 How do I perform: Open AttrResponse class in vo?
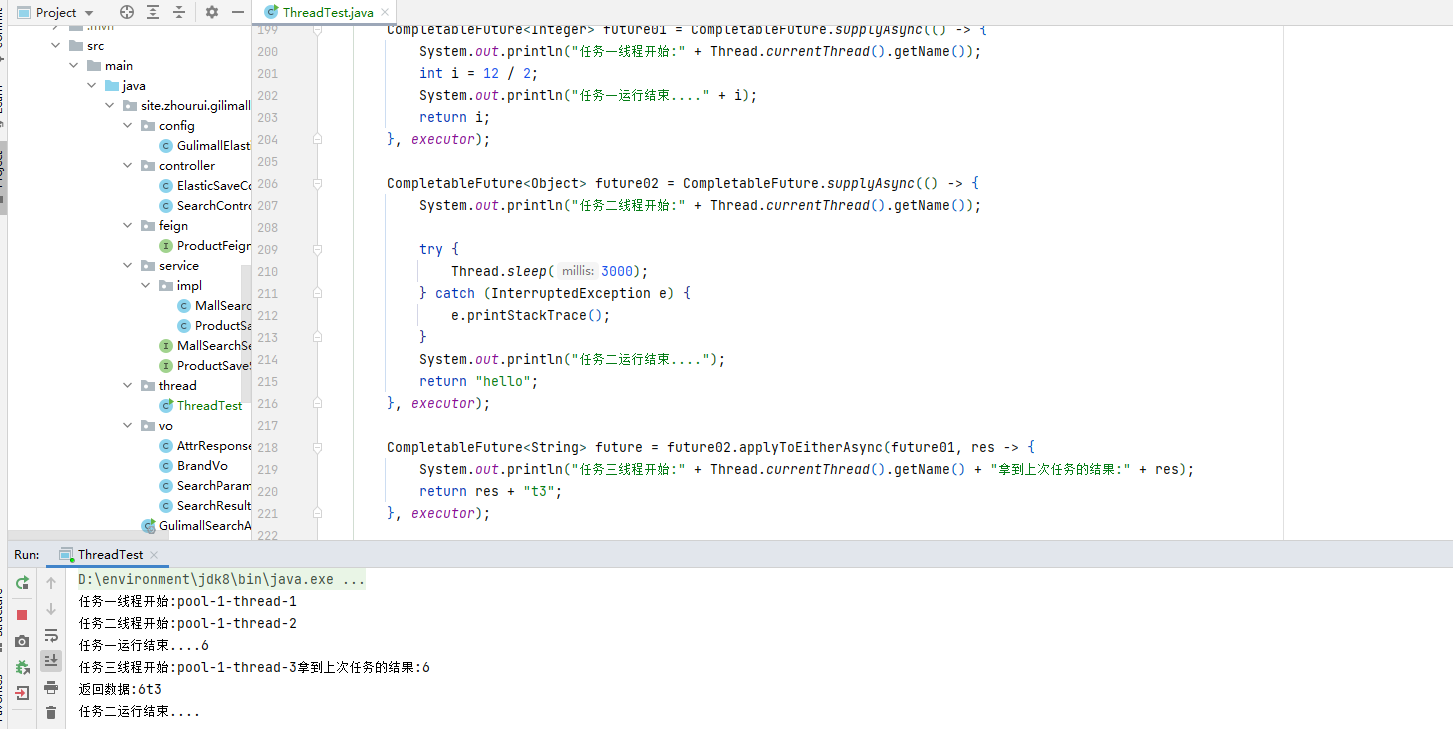(205, 445)
